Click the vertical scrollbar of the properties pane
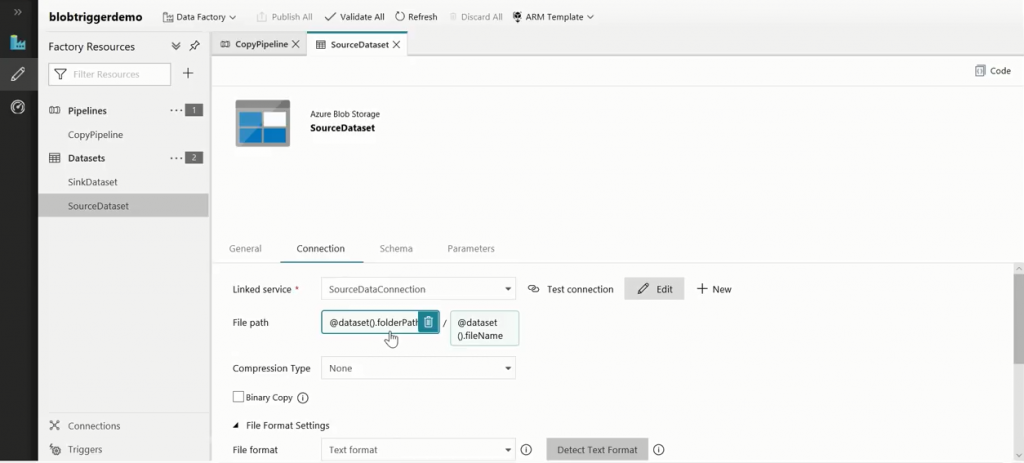 coord(1018,319)
